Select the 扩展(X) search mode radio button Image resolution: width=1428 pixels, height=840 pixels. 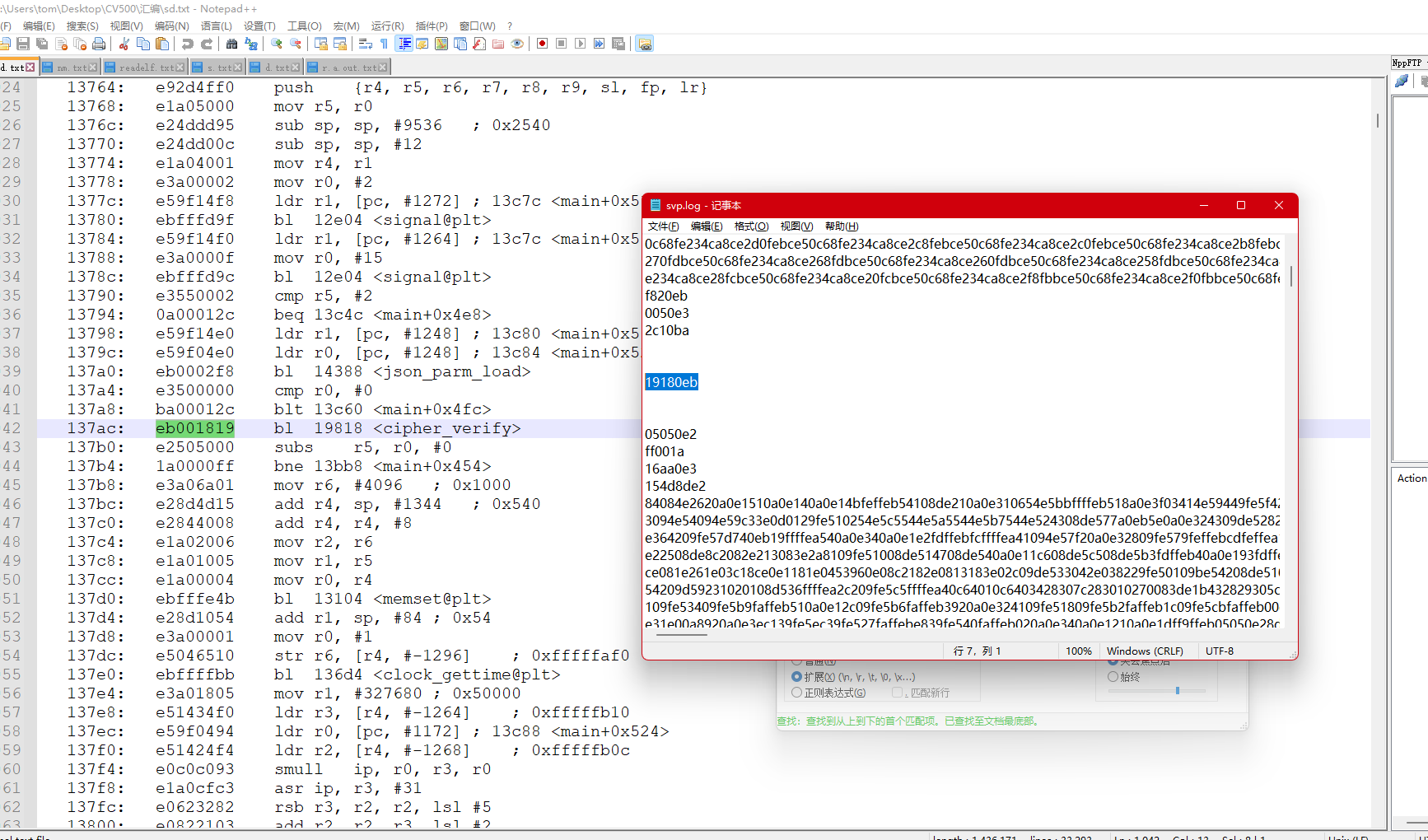pos(796,677)
